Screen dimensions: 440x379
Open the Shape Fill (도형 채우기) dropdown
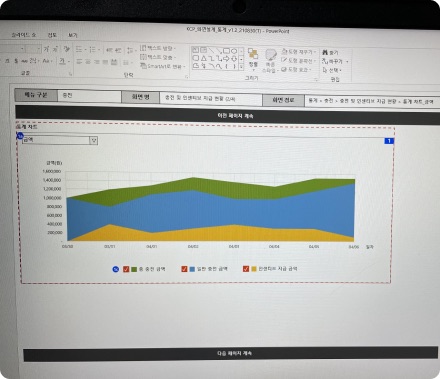click(298, 52)
